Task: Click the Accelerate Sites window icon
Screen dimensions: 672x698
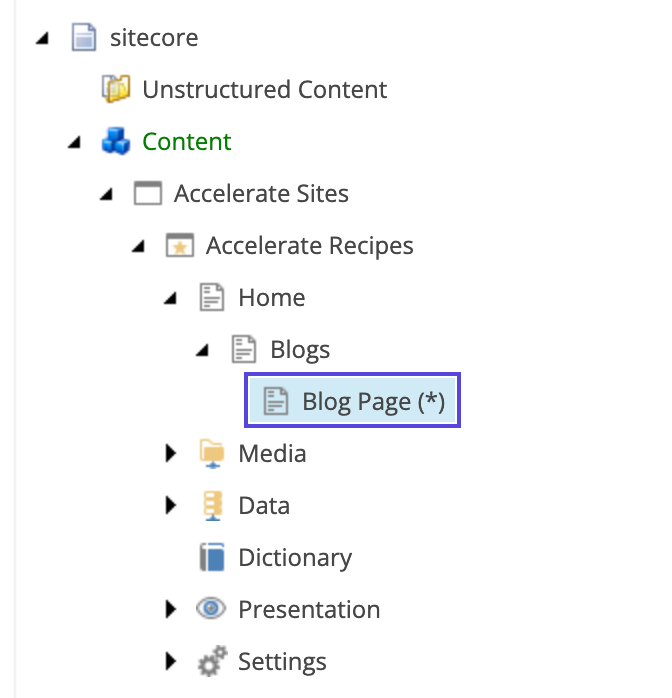Action: (148, 194)
